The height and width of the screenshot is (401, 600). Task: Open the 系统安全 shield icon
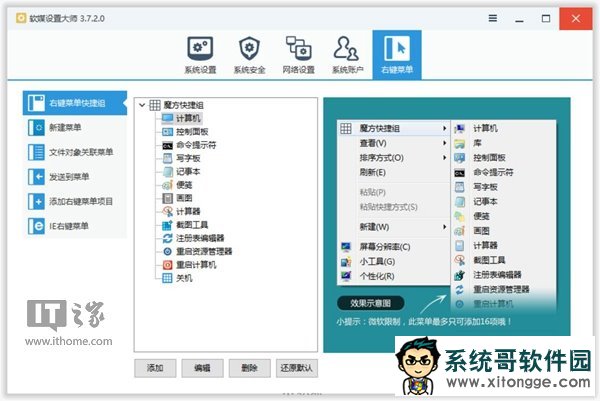(248, 55)
